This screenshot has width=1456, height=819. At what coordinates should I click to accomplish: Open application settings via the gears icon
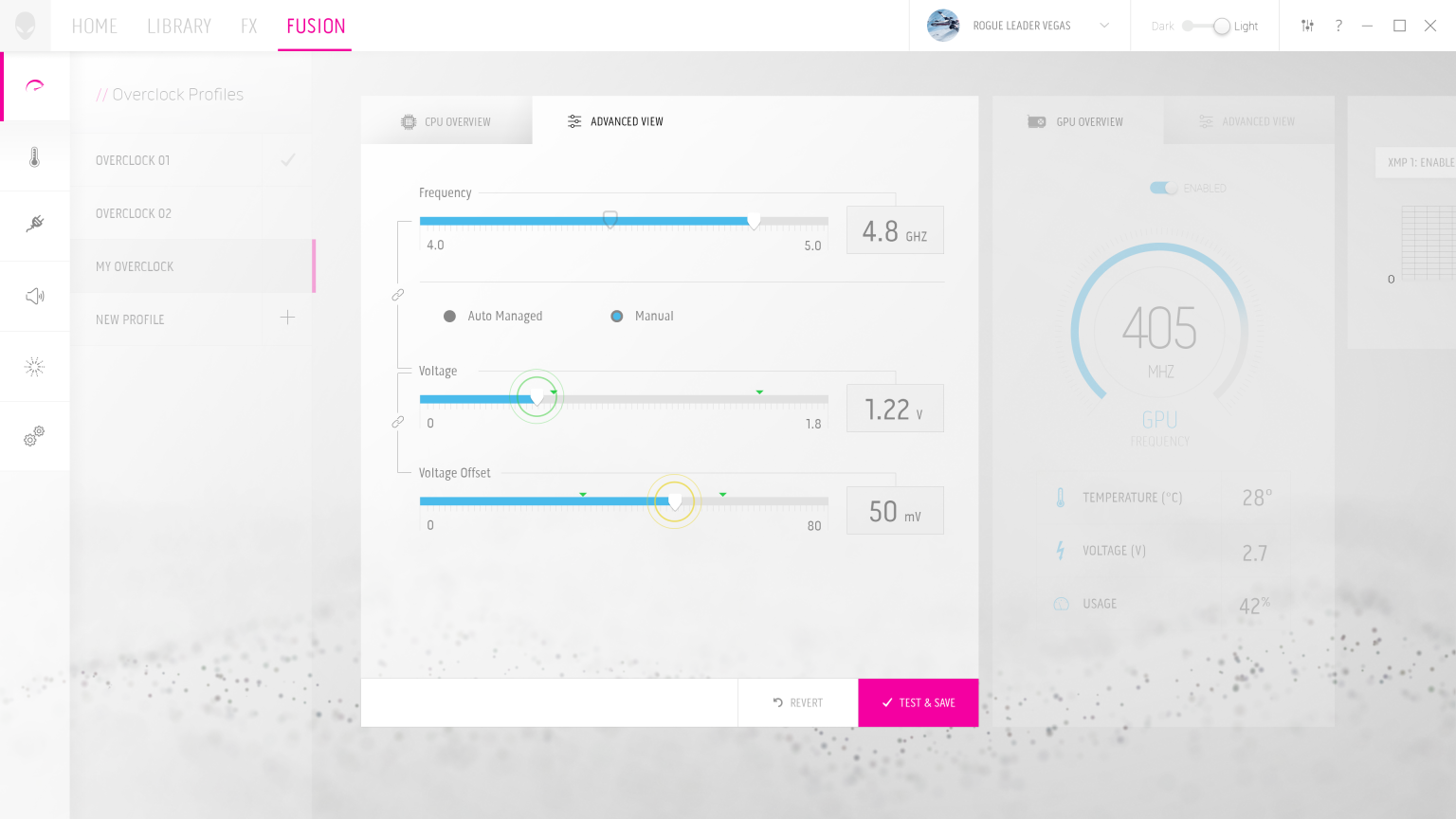point(34,436)
